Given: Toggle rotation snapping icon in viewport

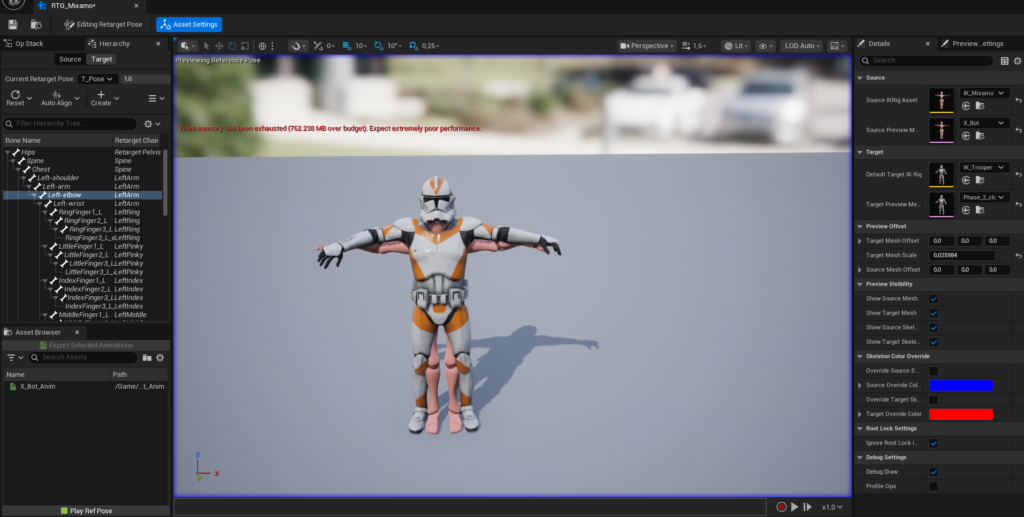Looking at the screenshot, I should [379, 46].
